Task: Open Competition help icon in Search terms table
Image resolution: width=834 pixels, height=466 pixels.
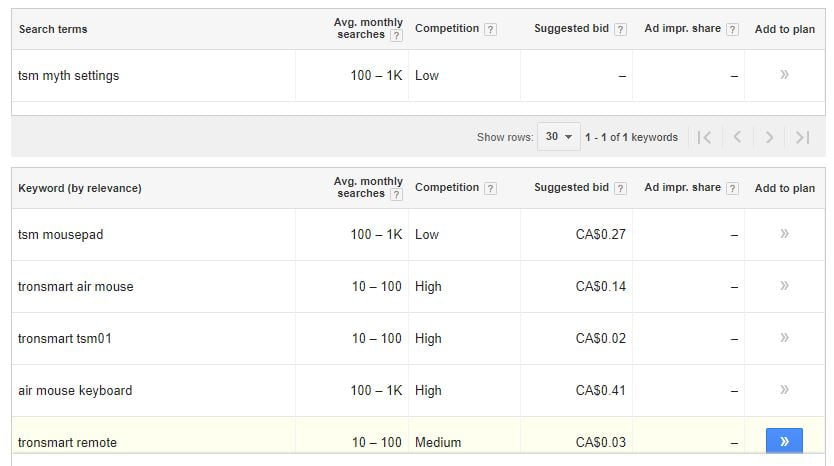Action: [490, 29]
